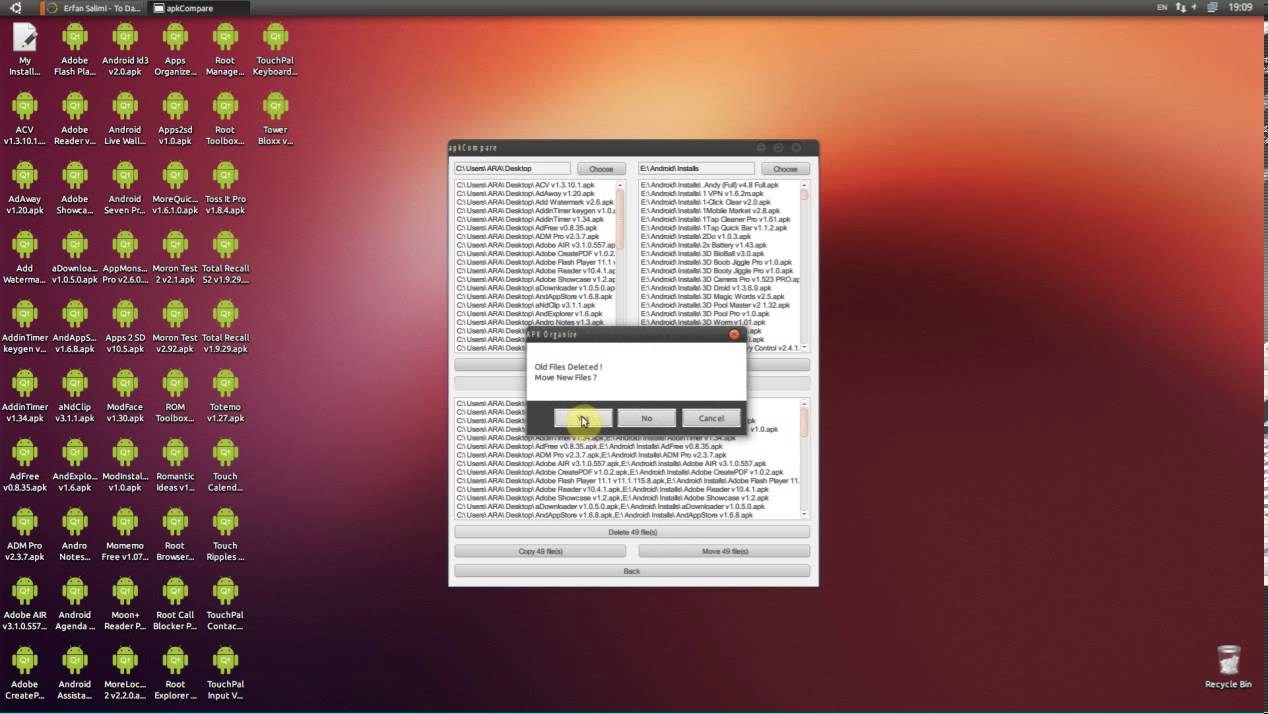Screen dimensions: 1268x714
Task: Select the Apps 2 SD v10.5.apk icon
Action: (x=125, y=328)
